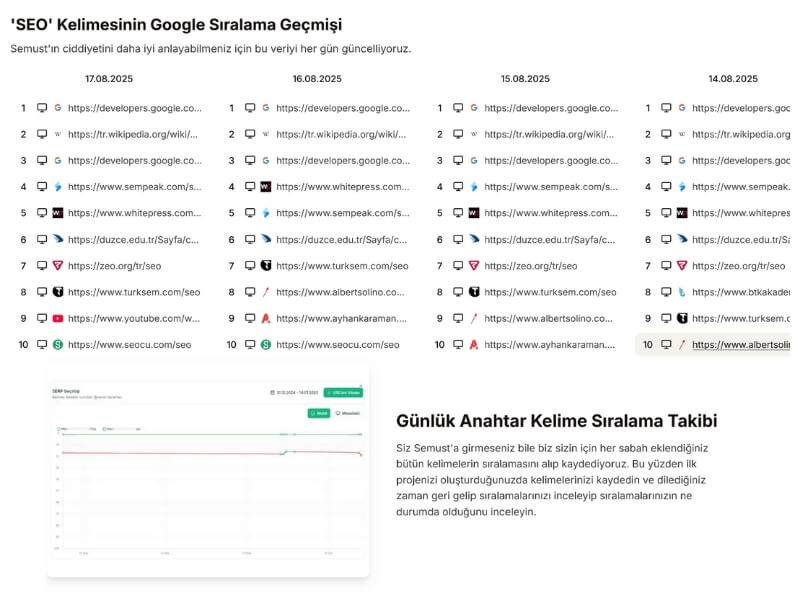Click the SERP history chart thumbnail
The height and width of the screenshot is (600, 800).
click(x=208, y=470)
